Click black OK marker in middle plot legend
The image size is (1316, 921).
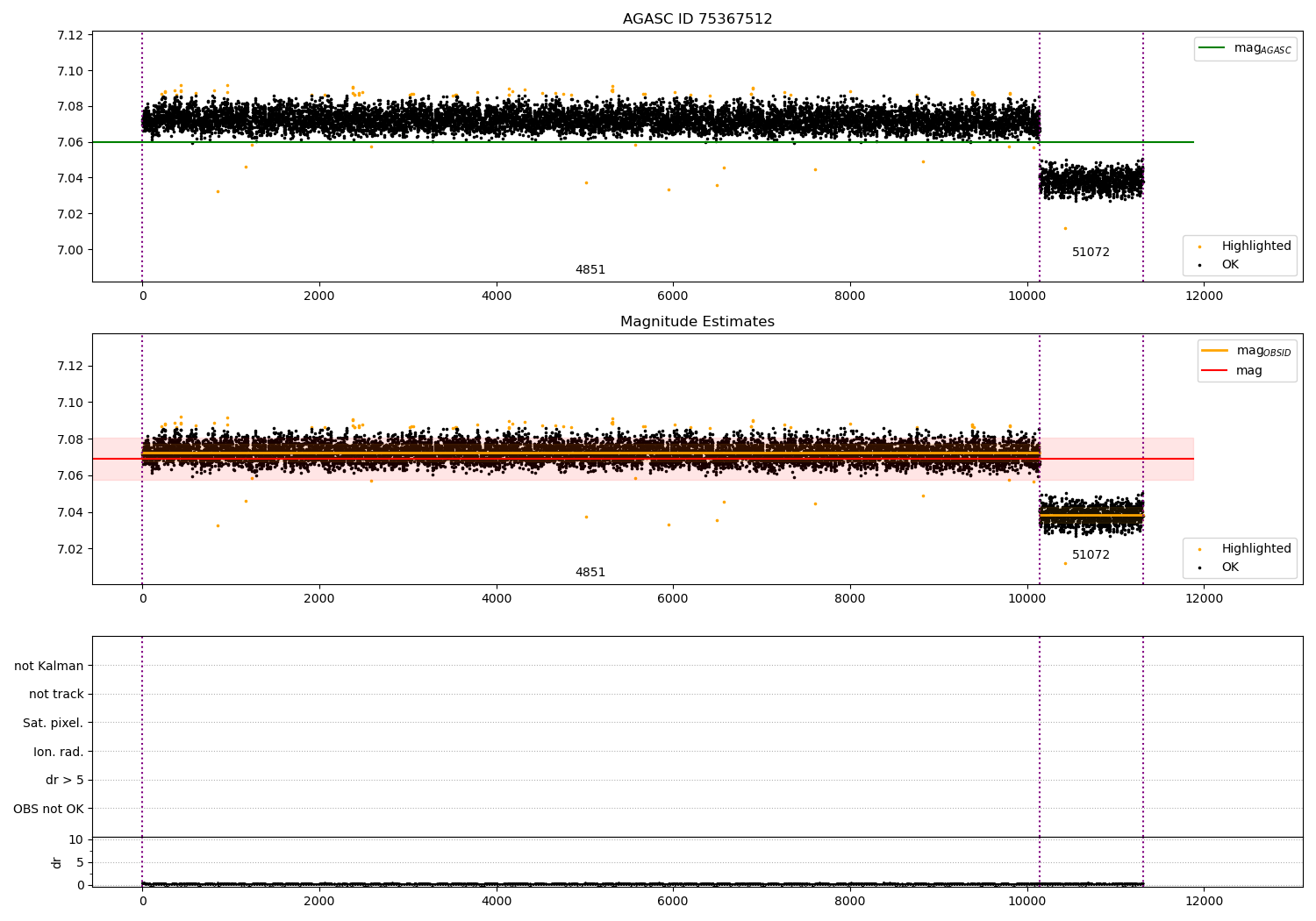click(x=1199, y=568)
